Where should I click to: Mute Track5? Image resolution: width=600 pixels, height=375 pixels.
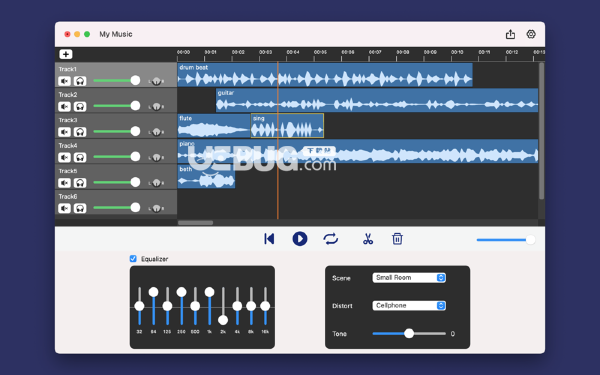coord(64,183)
